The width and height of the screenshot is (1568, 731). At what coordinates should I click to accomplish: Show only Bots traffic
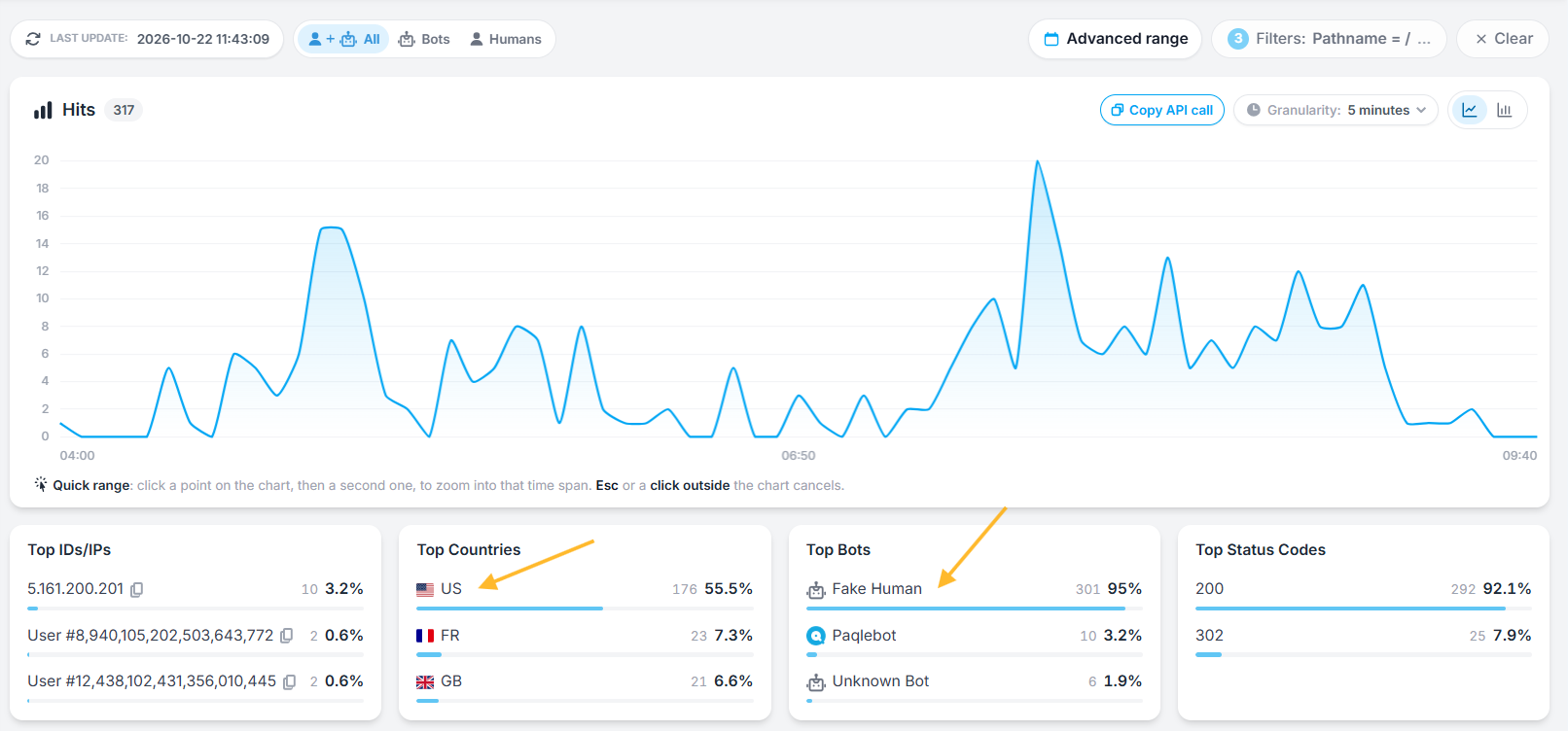424,39
